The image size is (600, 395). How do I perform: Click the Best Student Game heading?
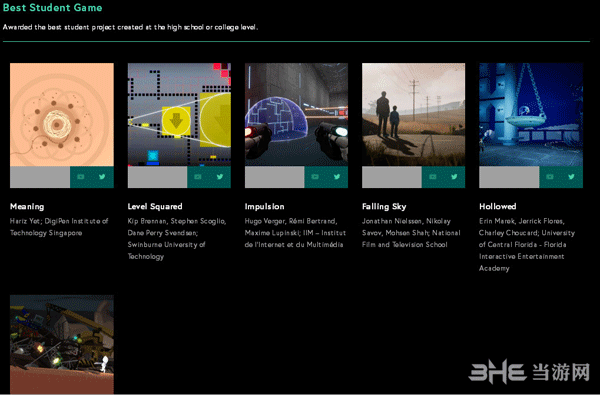(x=52, y=8)
